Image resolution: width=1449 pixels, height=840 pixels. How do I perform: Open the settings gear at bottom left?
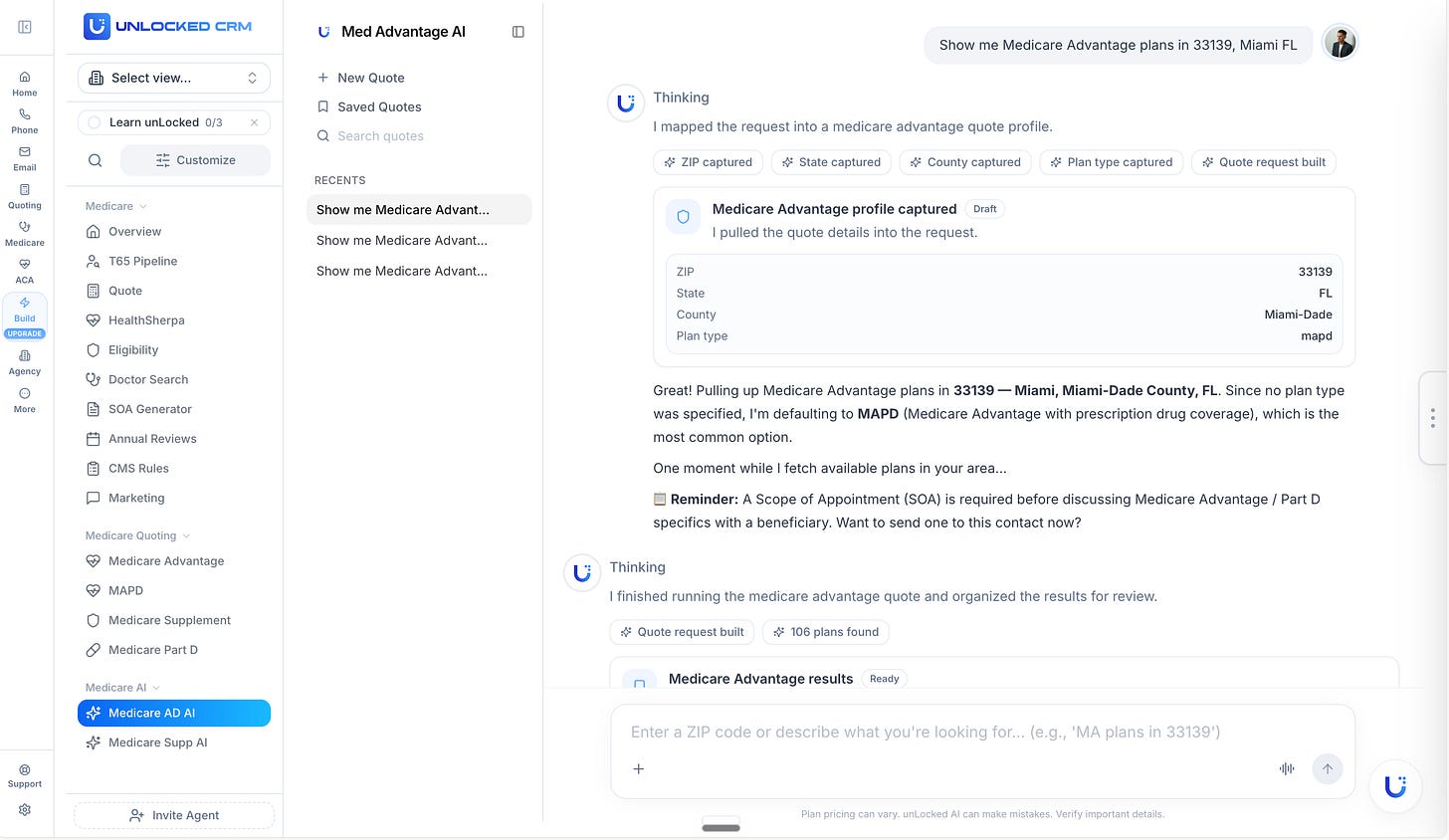tap(25, 810)
